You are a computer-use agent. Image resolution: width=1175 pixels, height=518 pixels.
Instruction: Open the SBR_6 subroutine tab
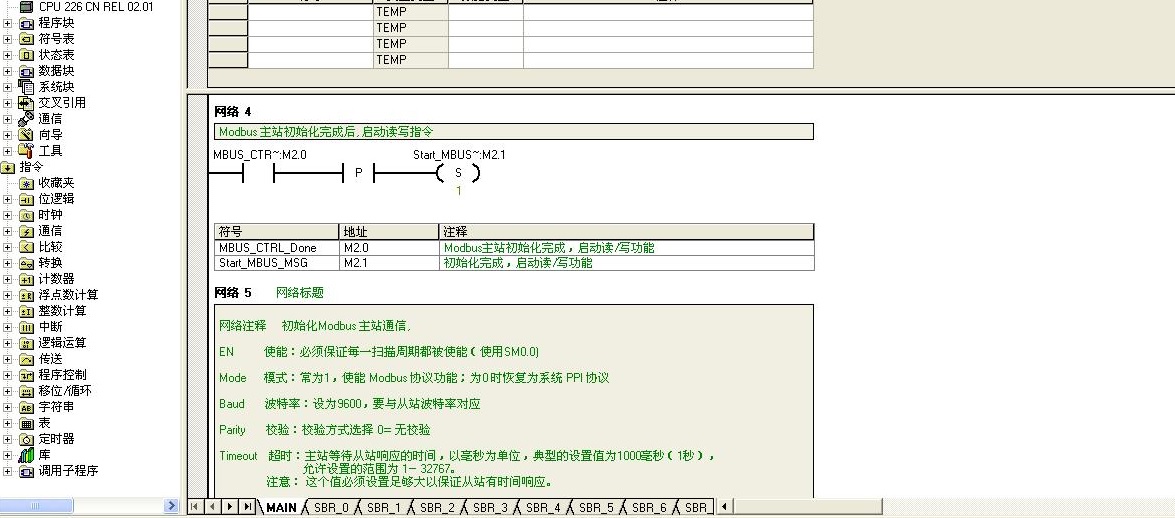649,508
